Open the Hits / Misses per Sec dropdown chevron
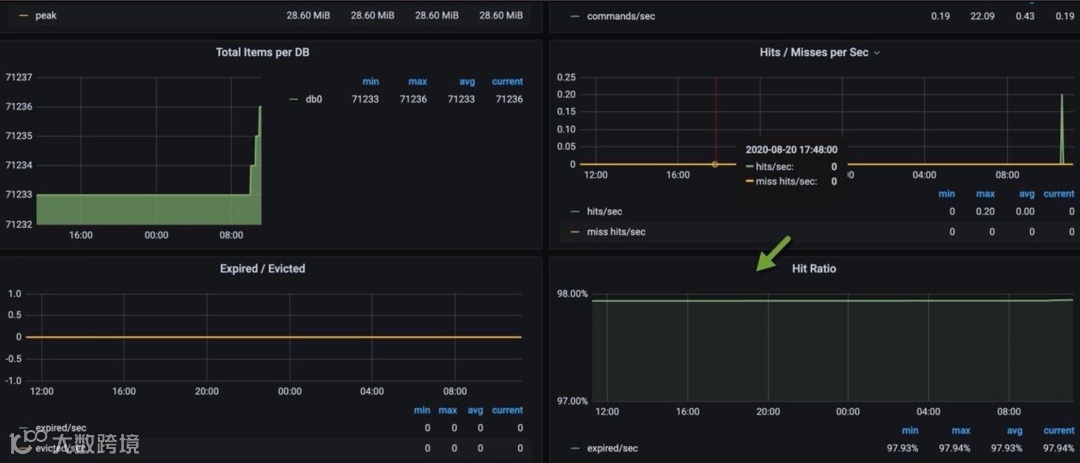Screen dimensions: 1080x463 [x=877, y=53]
